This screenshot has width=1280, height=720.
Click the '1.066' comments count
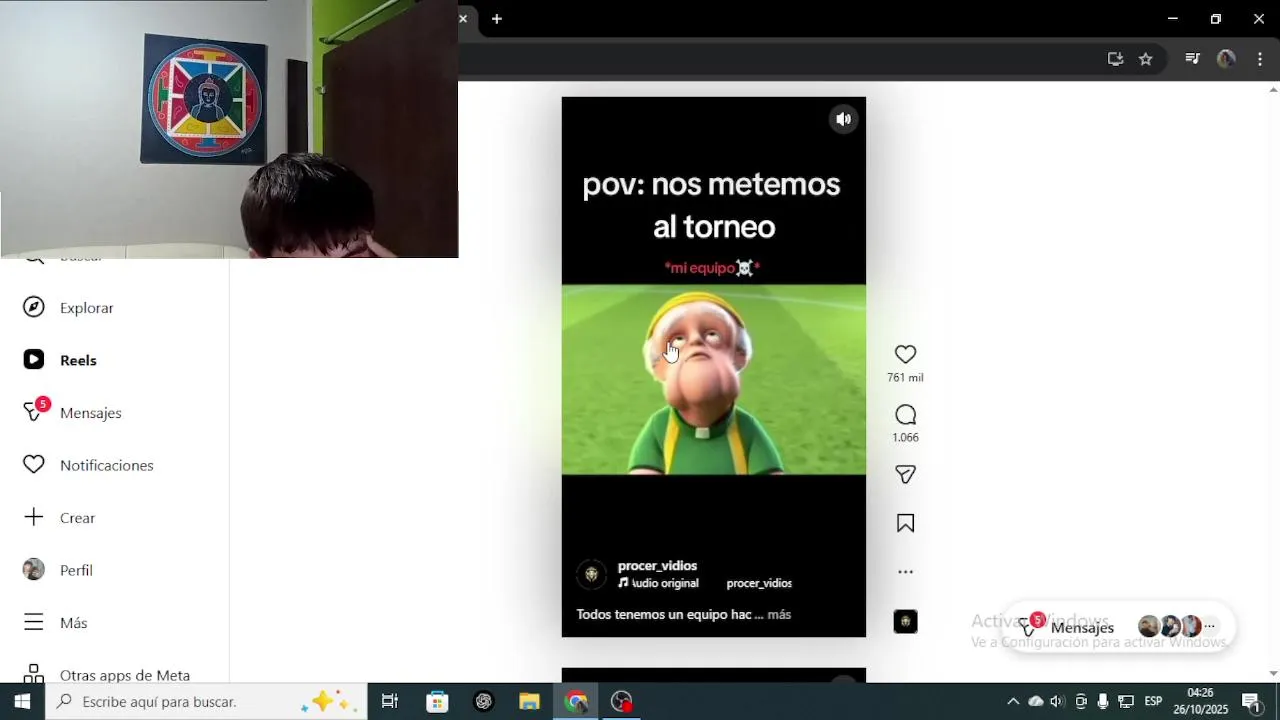coord(905,438)
